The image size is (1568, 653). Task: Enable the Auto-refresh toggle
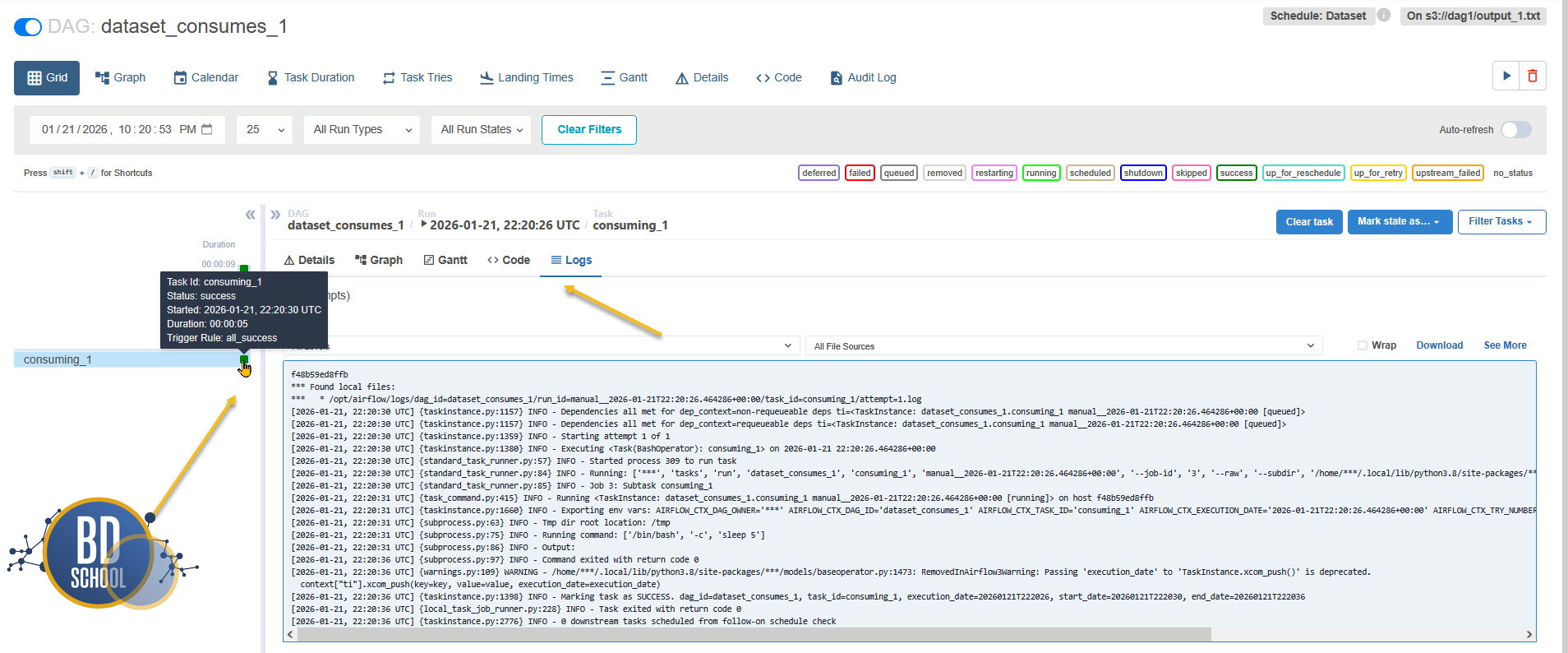[1515, 130]
